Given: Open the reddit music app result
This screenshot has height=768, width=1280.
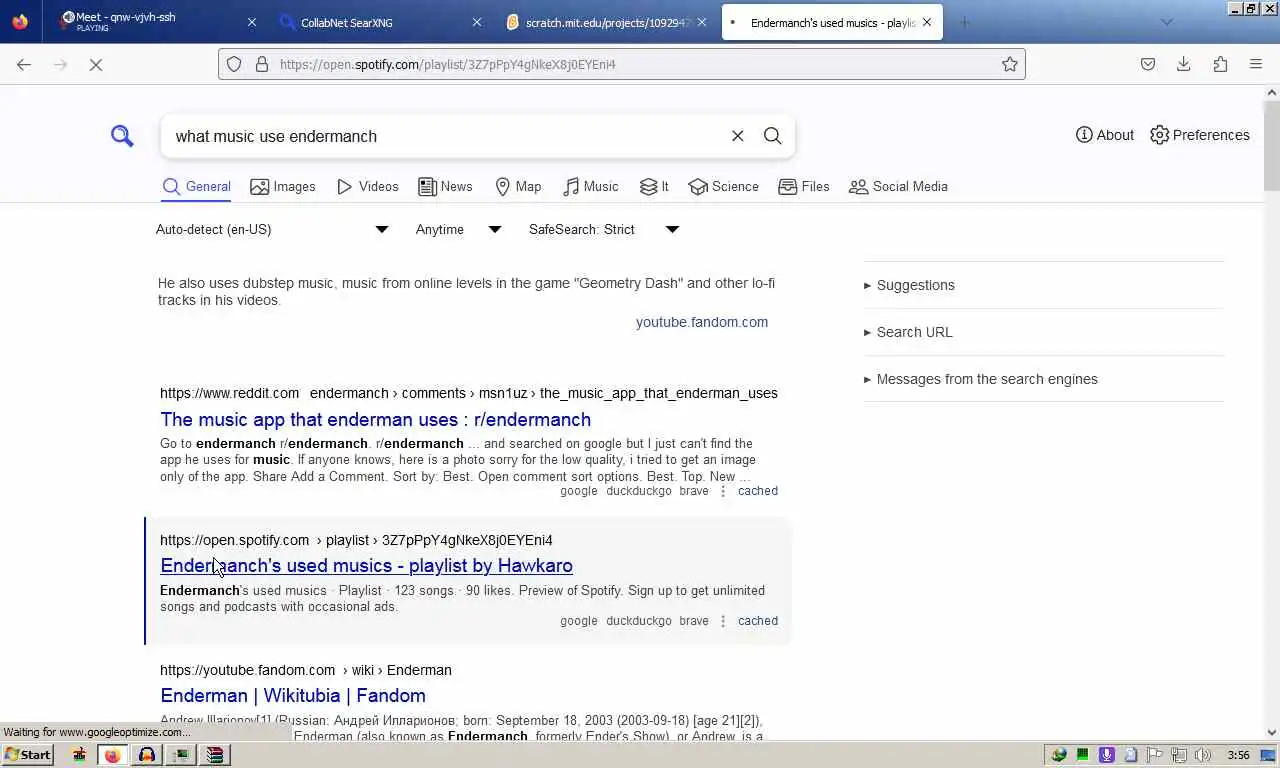Looking at the screenshot, I should (x=375, y=419).
